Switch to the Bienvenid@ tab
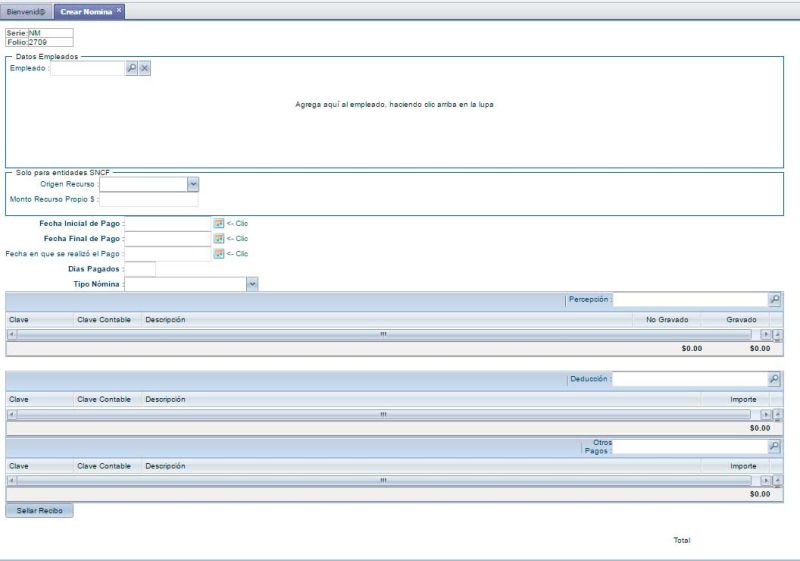This screenshot has height=561, width=800. pyautogui.click(x=25, y=10)
